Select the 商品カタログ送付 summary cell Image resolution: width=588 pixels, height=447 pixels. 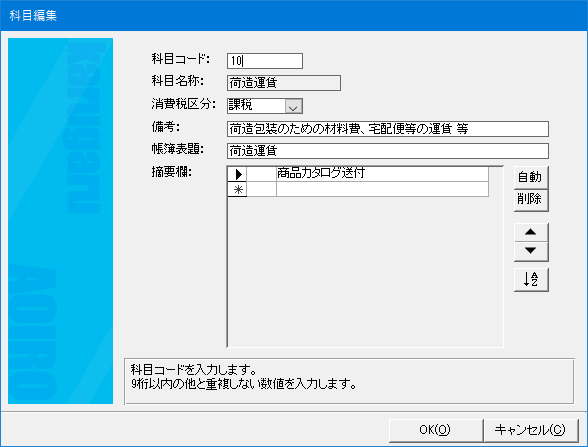pyautogui.click(x=382, y=174)
